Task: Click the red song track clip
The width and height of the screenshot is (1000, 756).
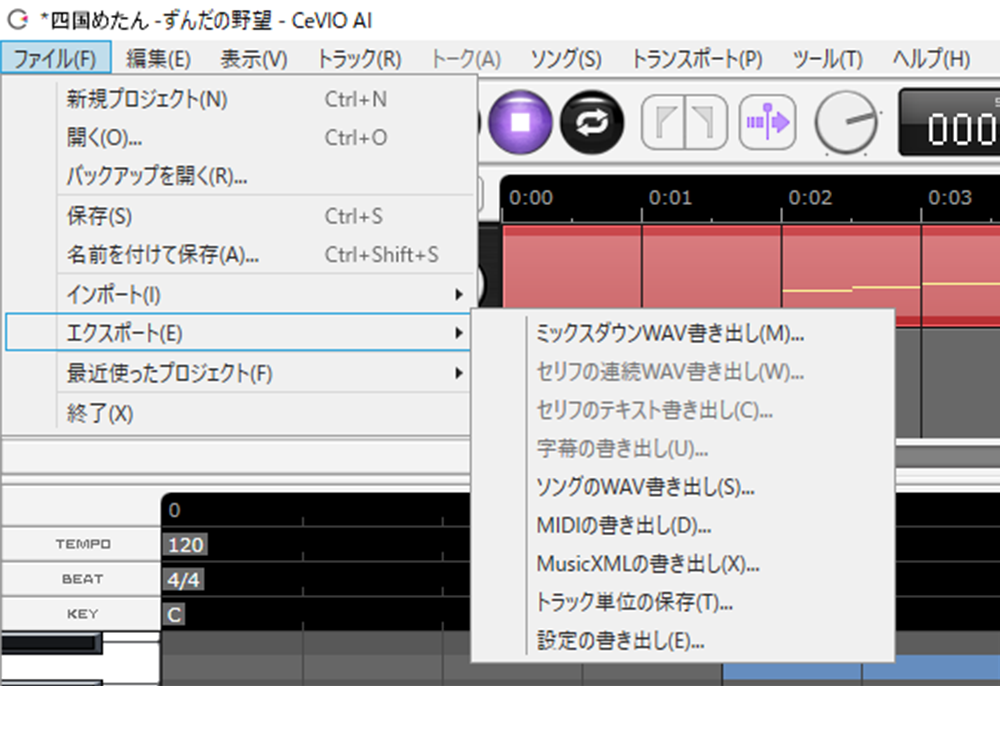Action: pos(751,274)
